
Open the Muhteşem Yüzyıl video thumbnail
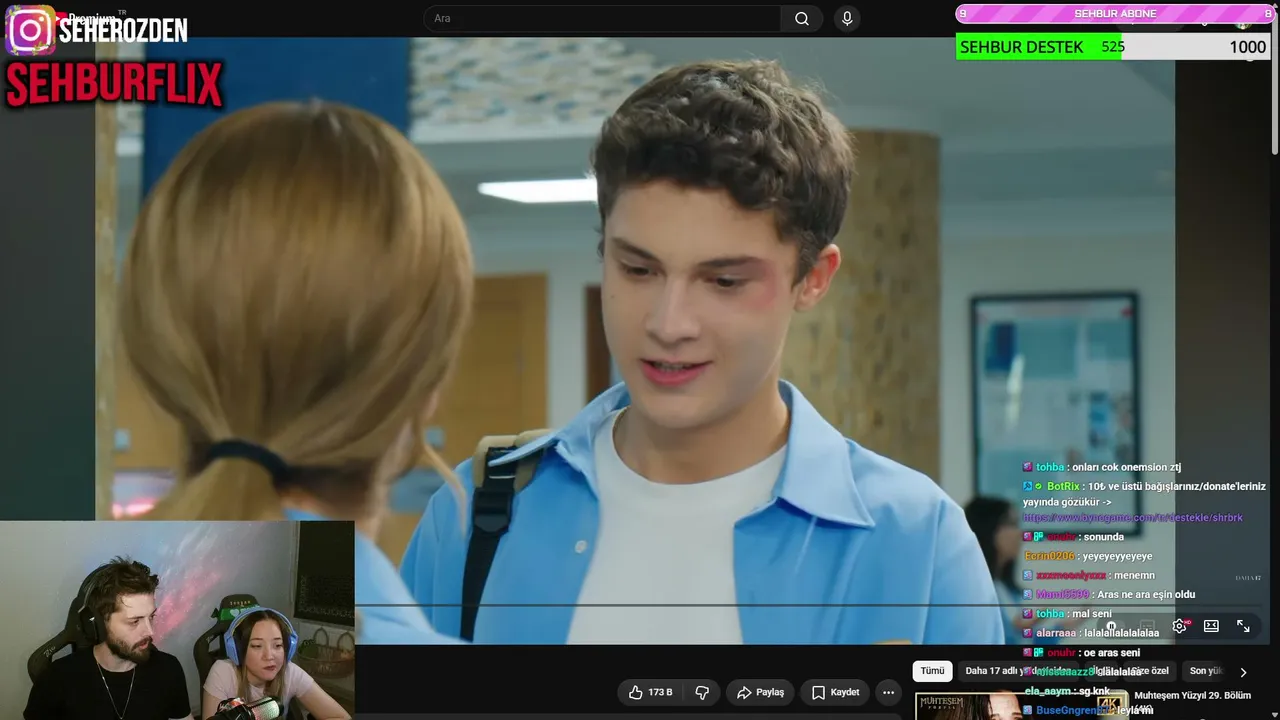click(x=1021, y=705)
